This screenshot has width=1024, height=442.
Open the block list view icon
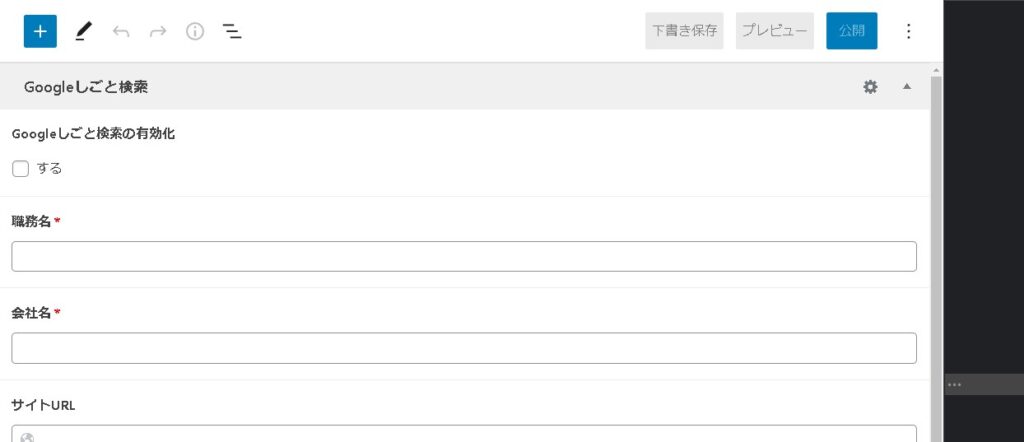232,31
